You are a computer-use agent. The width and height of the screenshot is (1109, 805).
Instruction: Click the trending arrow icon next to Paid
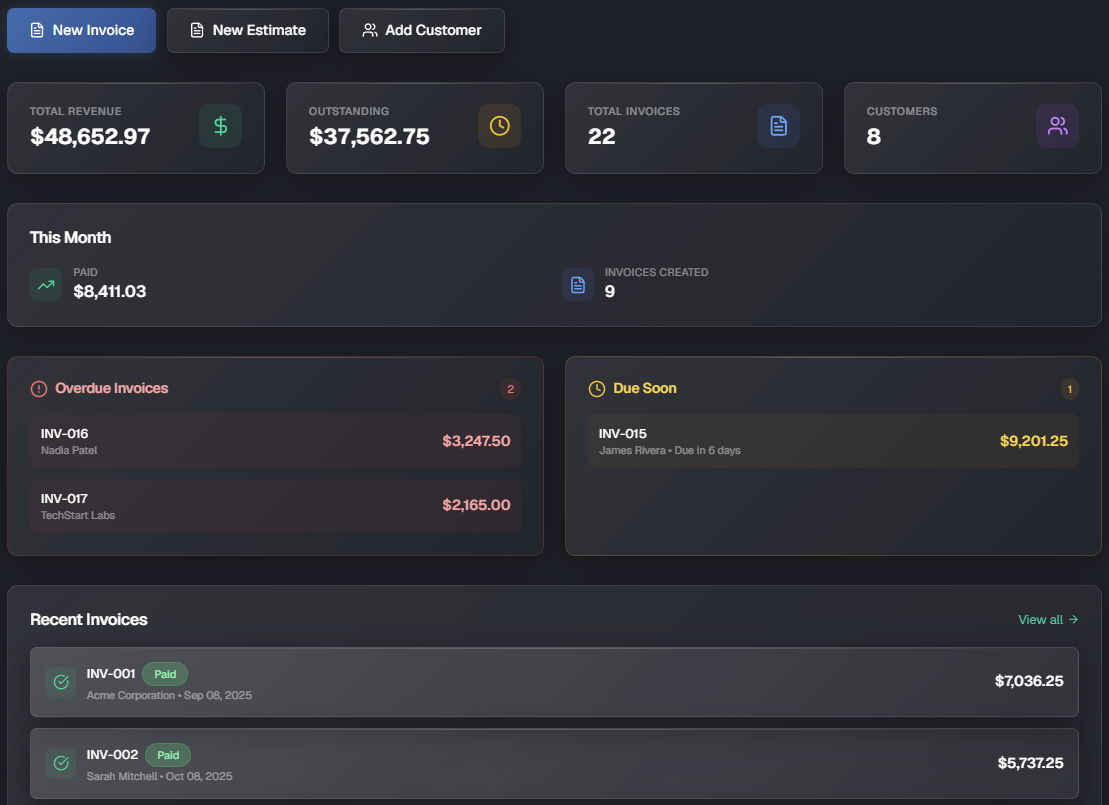coord(45,284)
